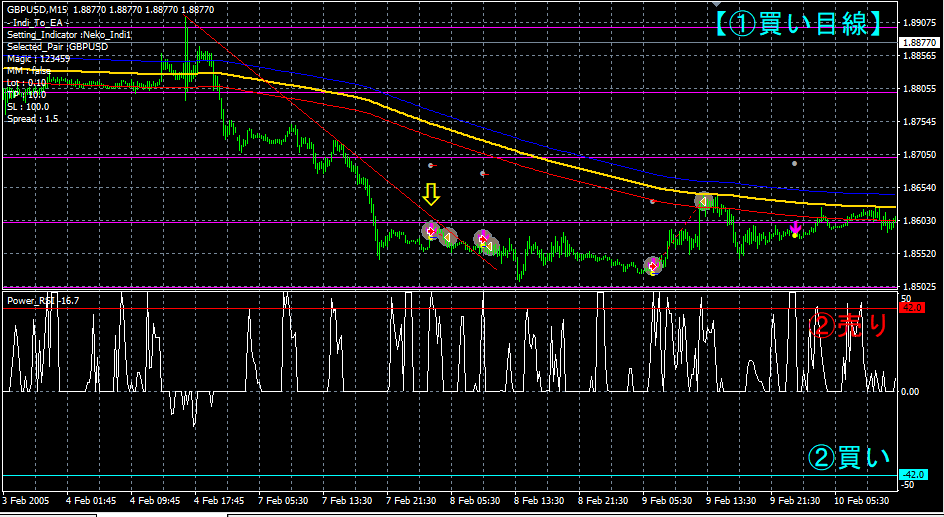944x517 pixels.
Task: Click the 50 value on the indicator scale
Action: coord(906,298)
